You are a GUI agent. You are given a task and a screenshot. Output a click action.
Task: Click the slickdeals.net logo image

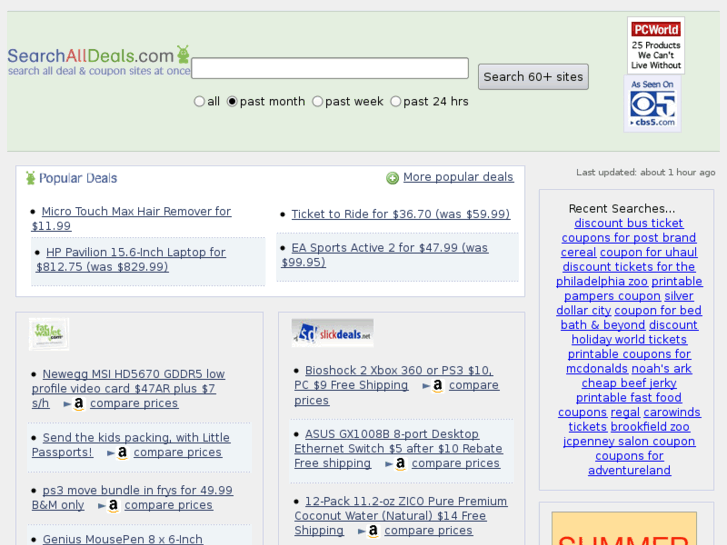tap(332, 333)
